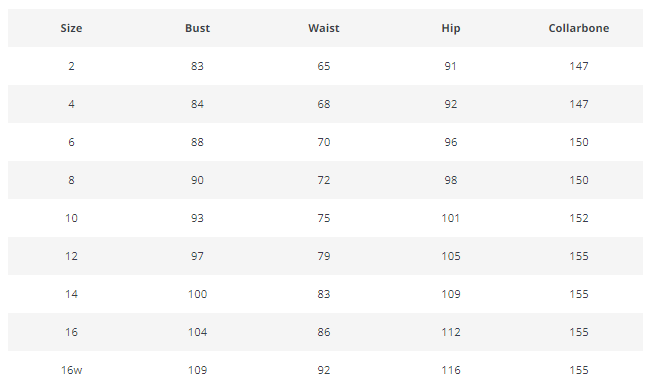This screenshot has width=649, height=387.
Task: Select the size 6 row label
Action: [x=71, y=142]
